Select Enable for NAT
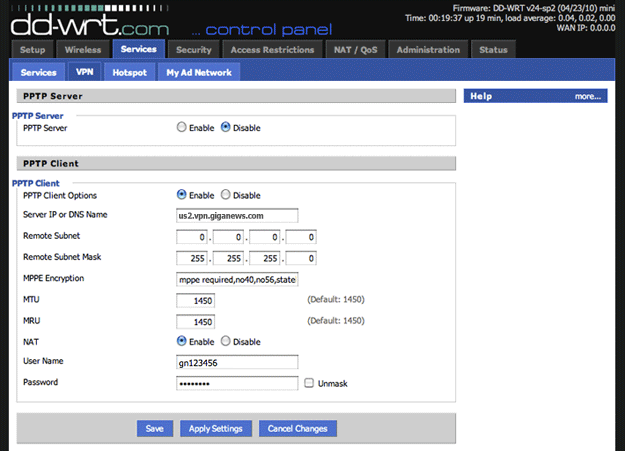625x451 pixels. [181, 341]
